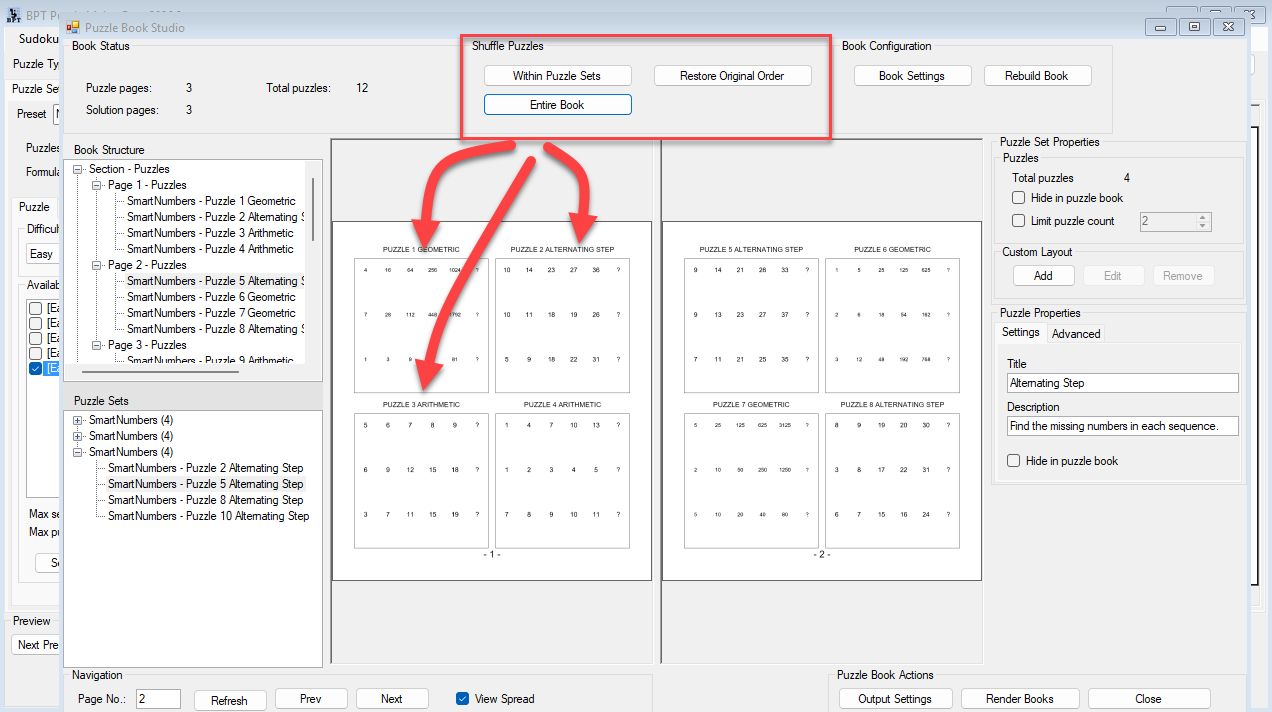Click the disabled Edit custom layout button
Viewport: 1272px width, 712px height.
tap(1113, 276)
